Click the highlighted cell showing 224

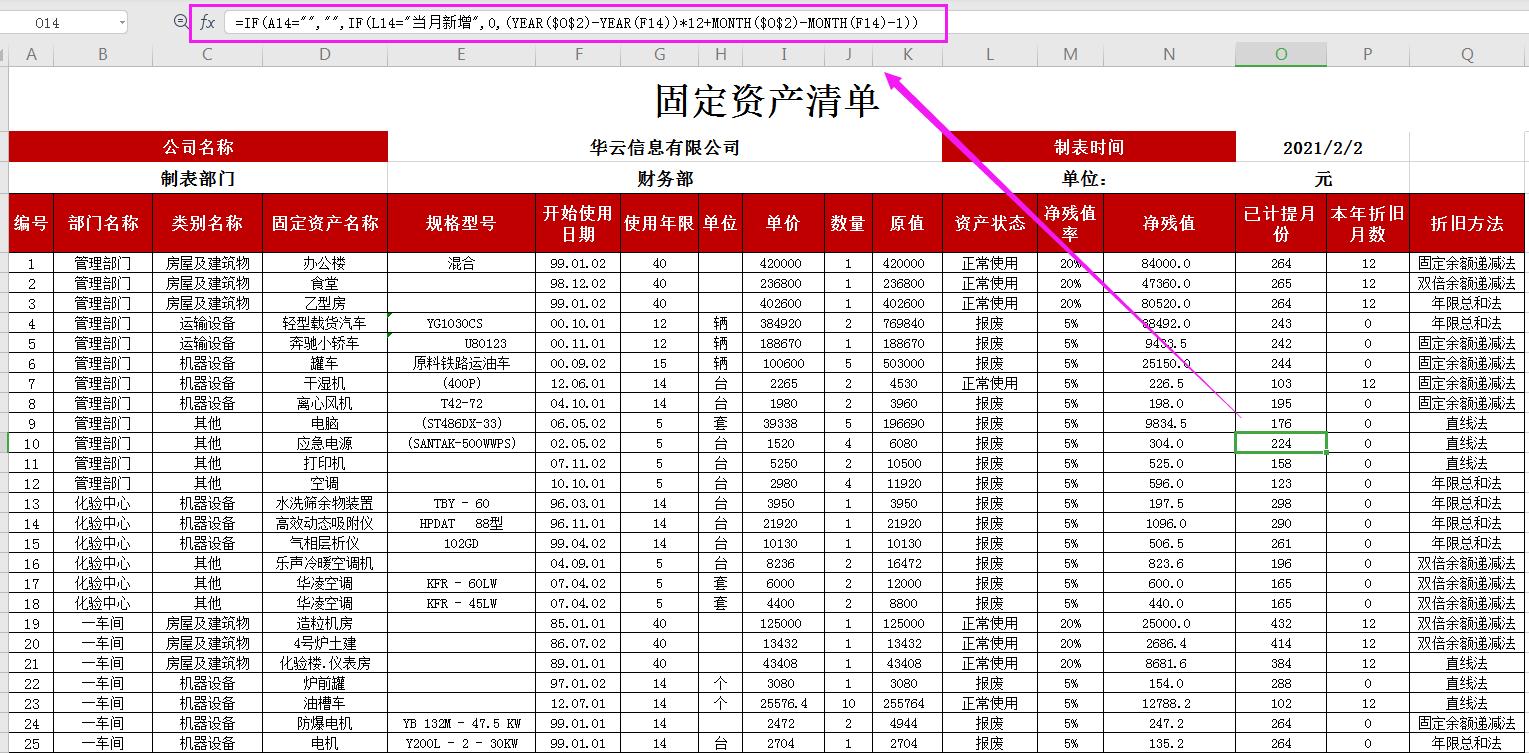pyautogui.click(x=1280, y=443)
